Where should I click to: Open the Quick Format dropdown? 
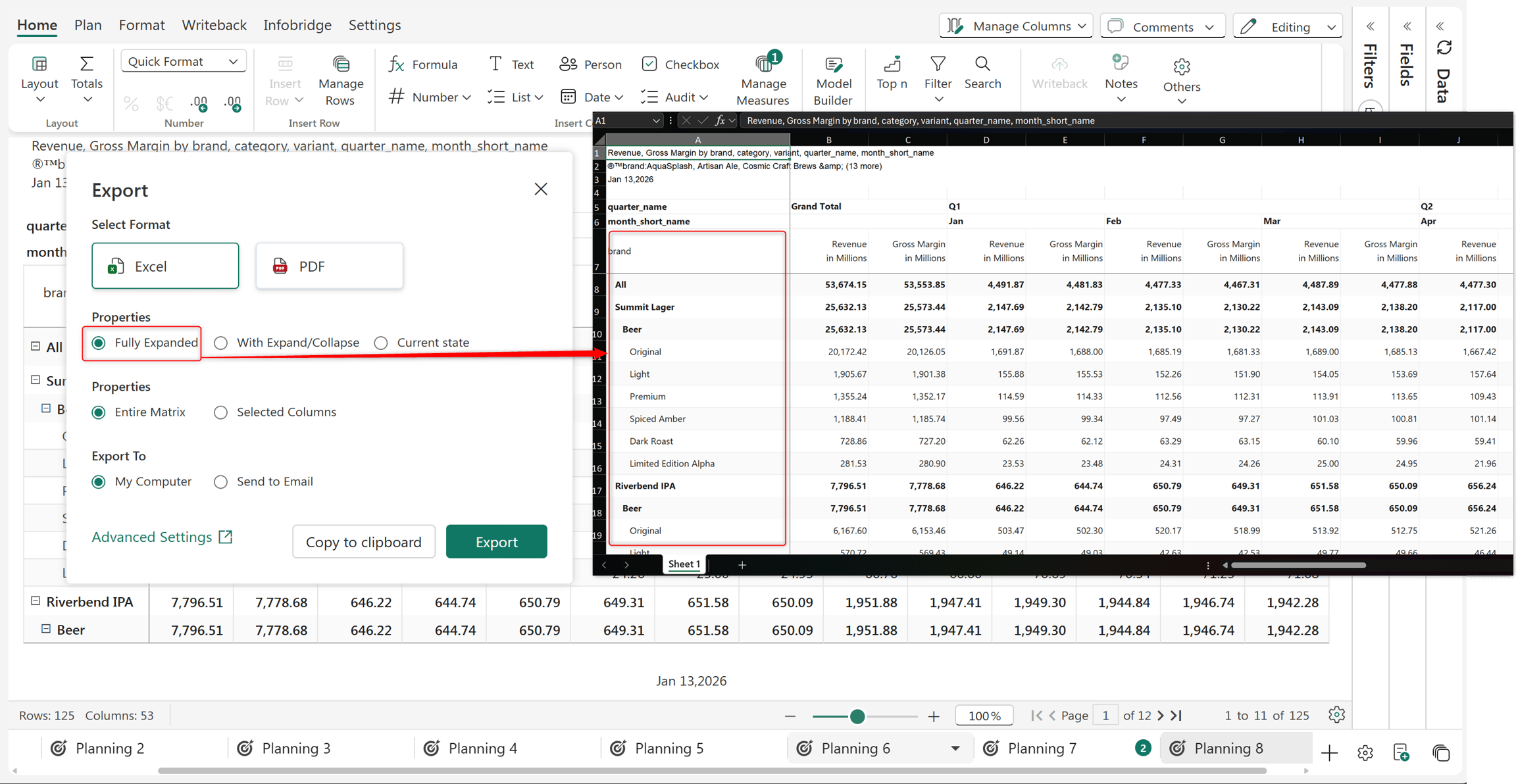[x=183, y=61]
